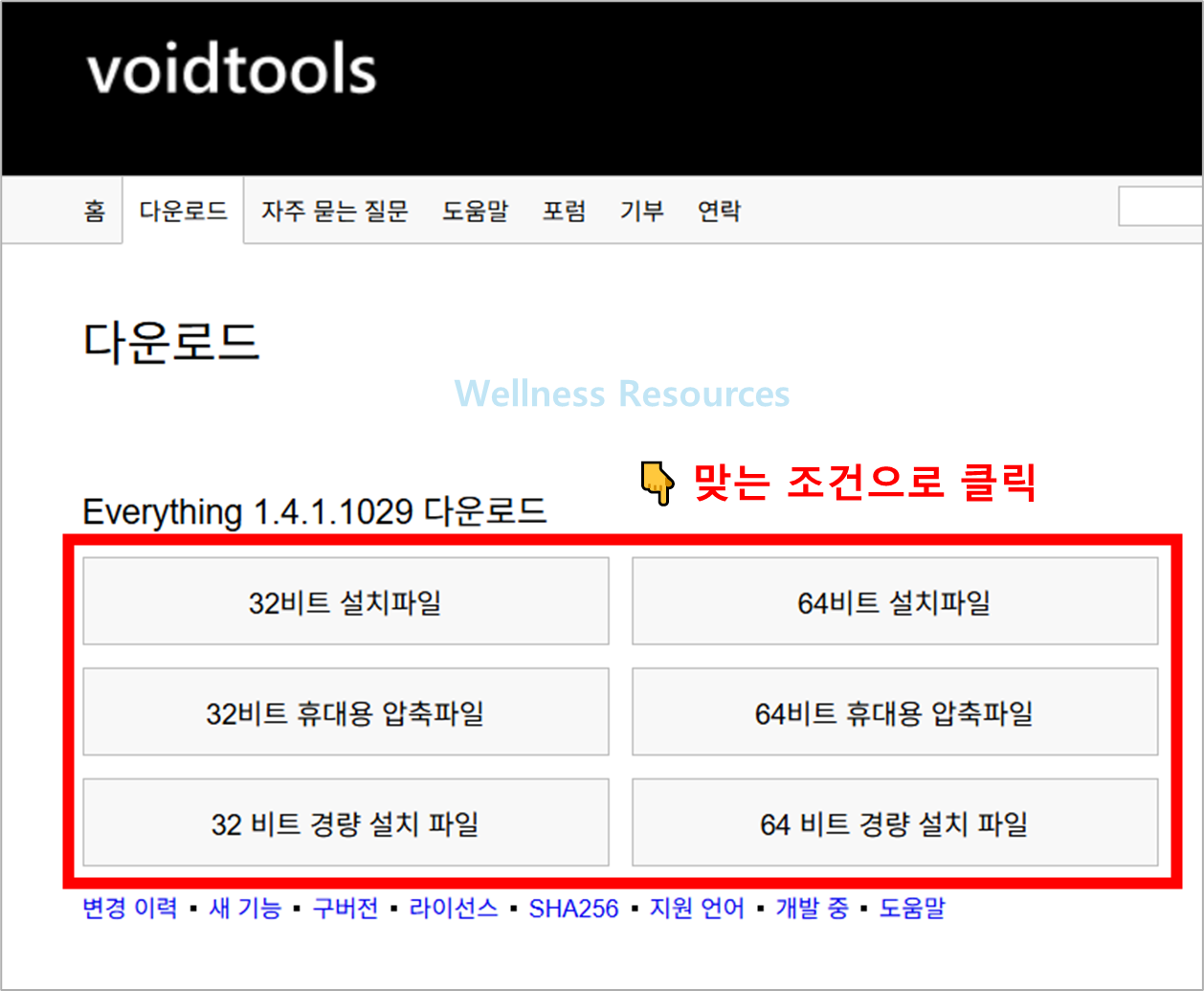Screen dimensions: 1204x991
Task: Download 32비트 휴대용 압축파일
Action: (346, 712)
